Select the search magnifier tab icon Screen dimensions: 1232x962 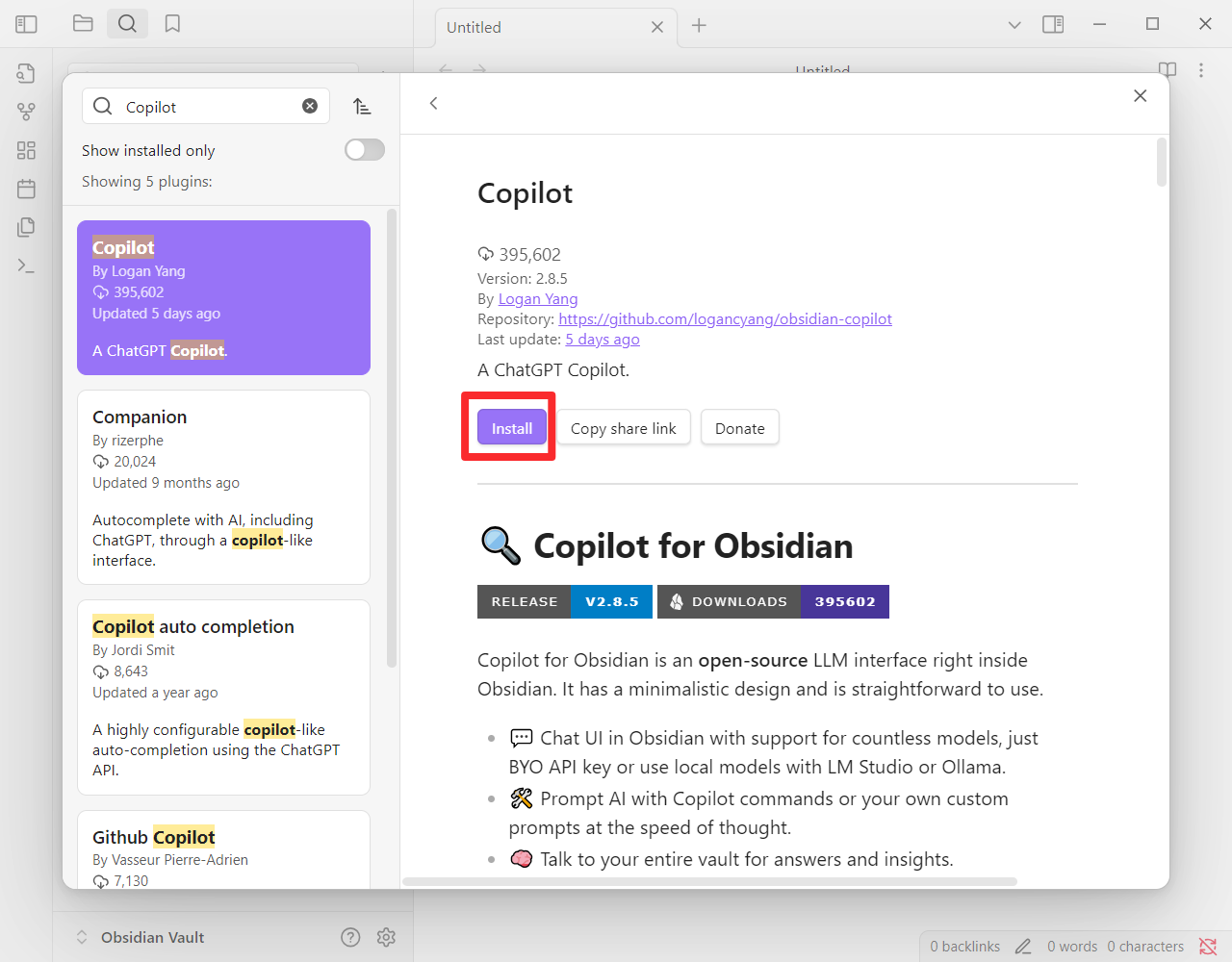(x=127, y=24)
